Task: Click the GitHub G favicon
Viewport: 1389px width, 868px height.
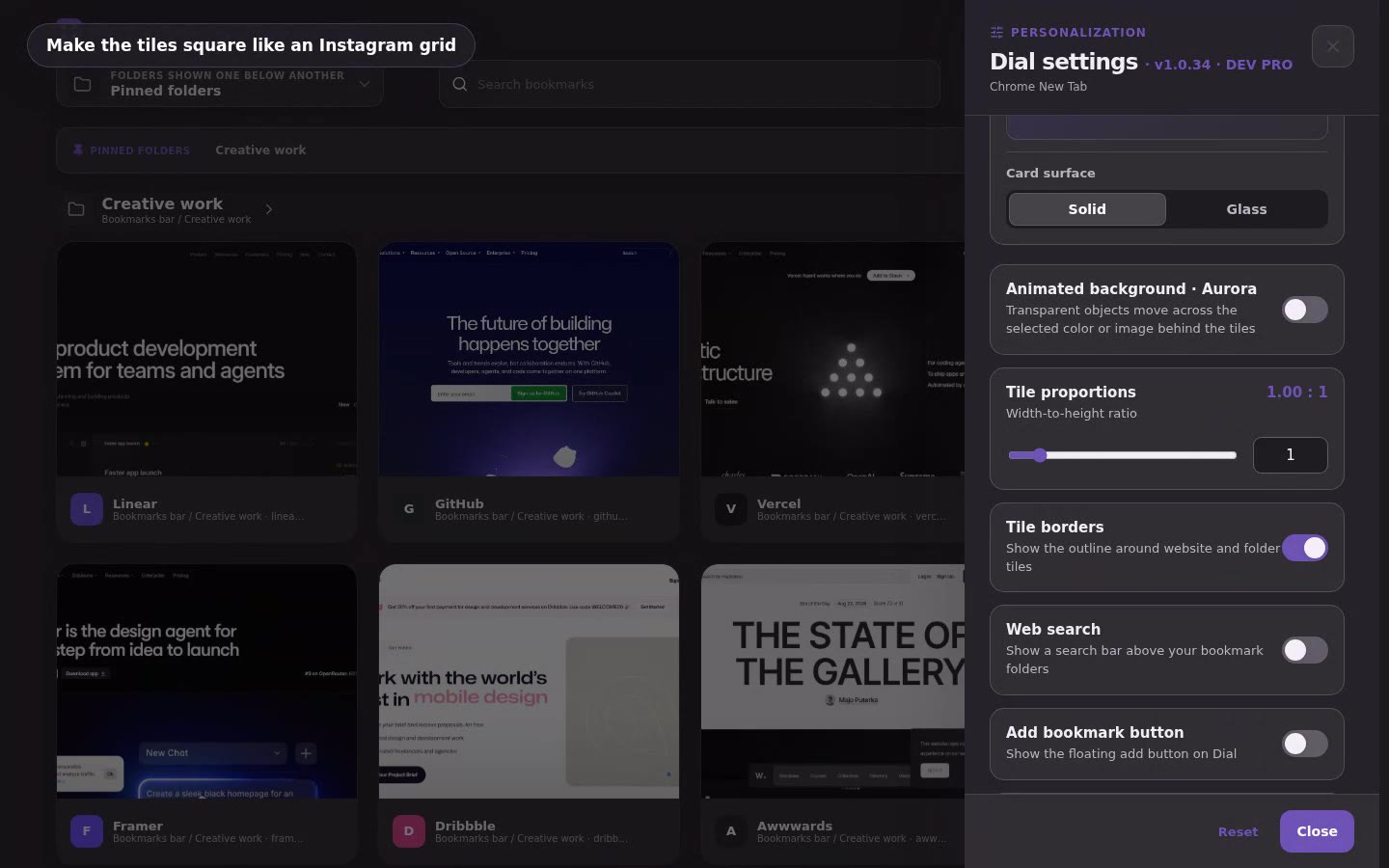Action: pyautogui.click(x=409, y=509)
